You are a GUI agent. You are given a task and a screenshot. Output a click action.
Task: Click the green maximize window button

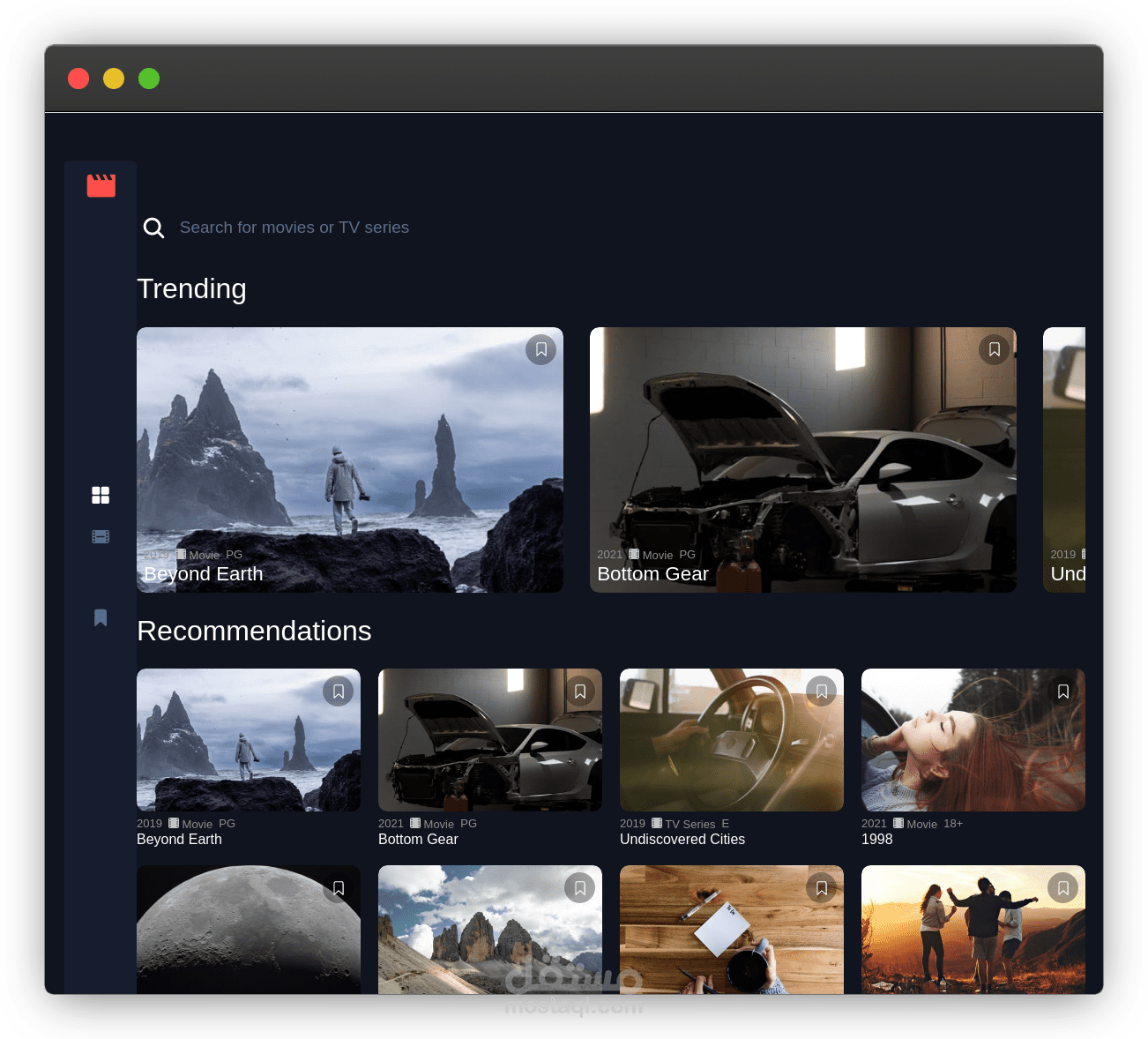149,78
